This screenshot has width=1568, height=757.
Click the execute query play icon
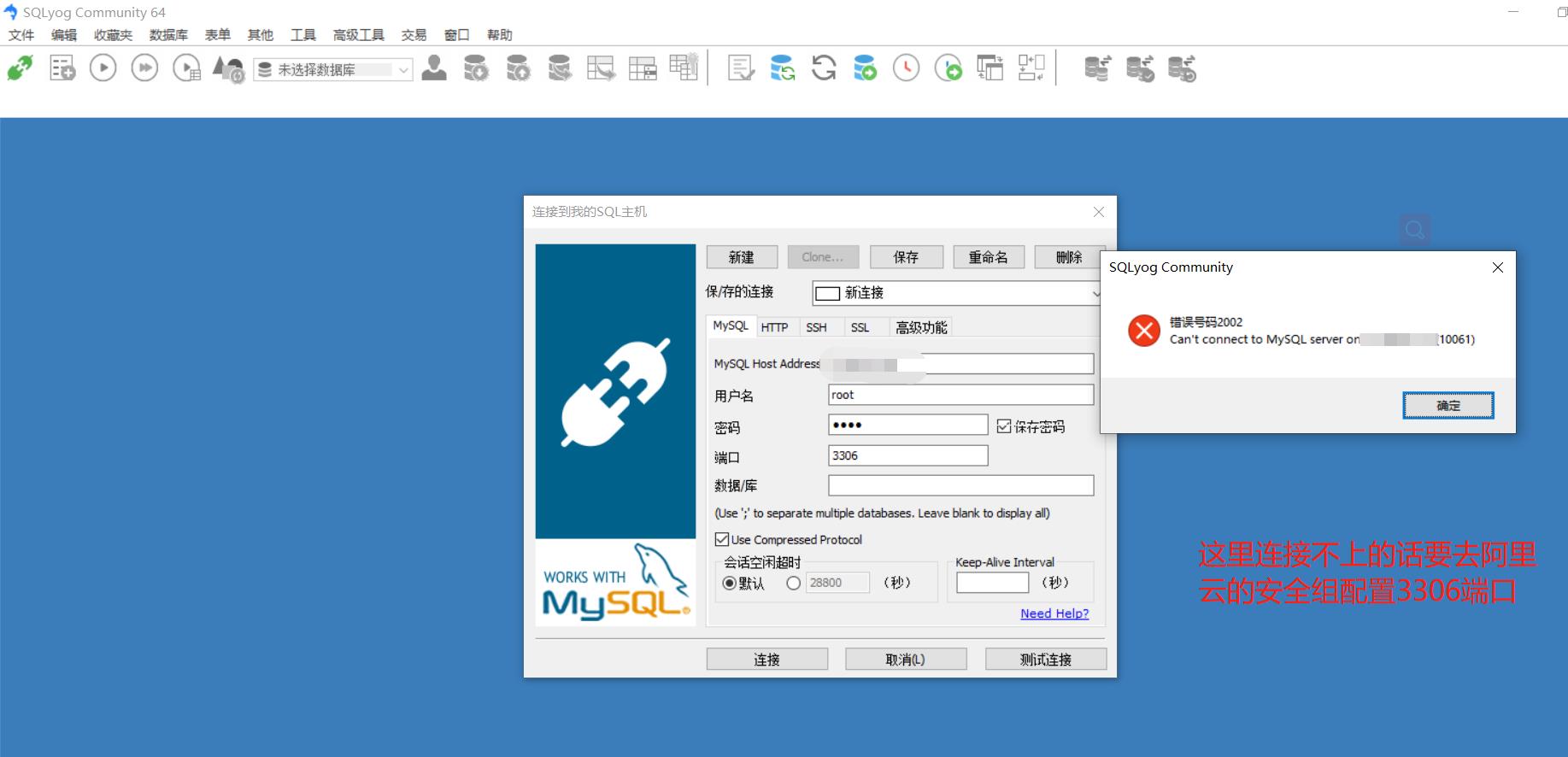pos(103,68)
